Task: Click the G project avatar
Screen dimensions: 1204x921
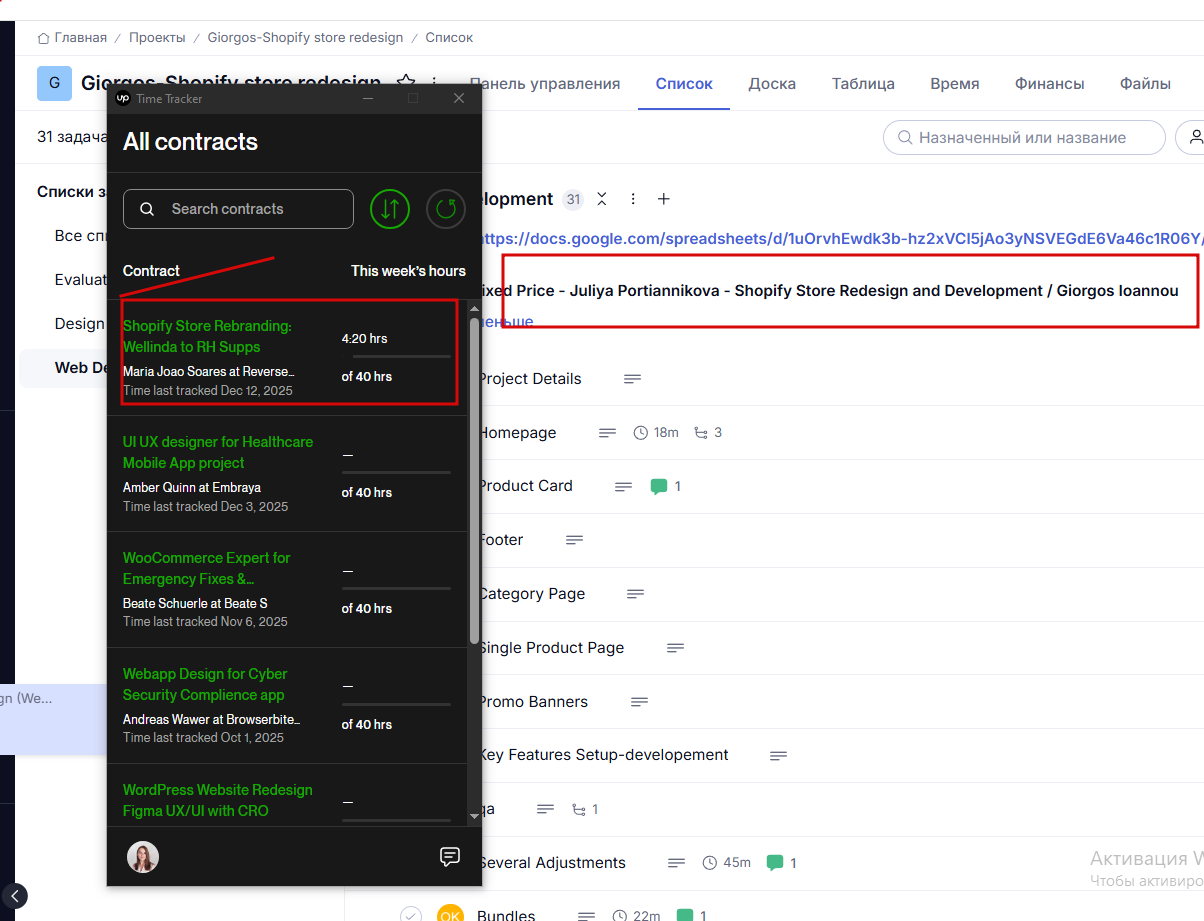Action: pos(54,83)
